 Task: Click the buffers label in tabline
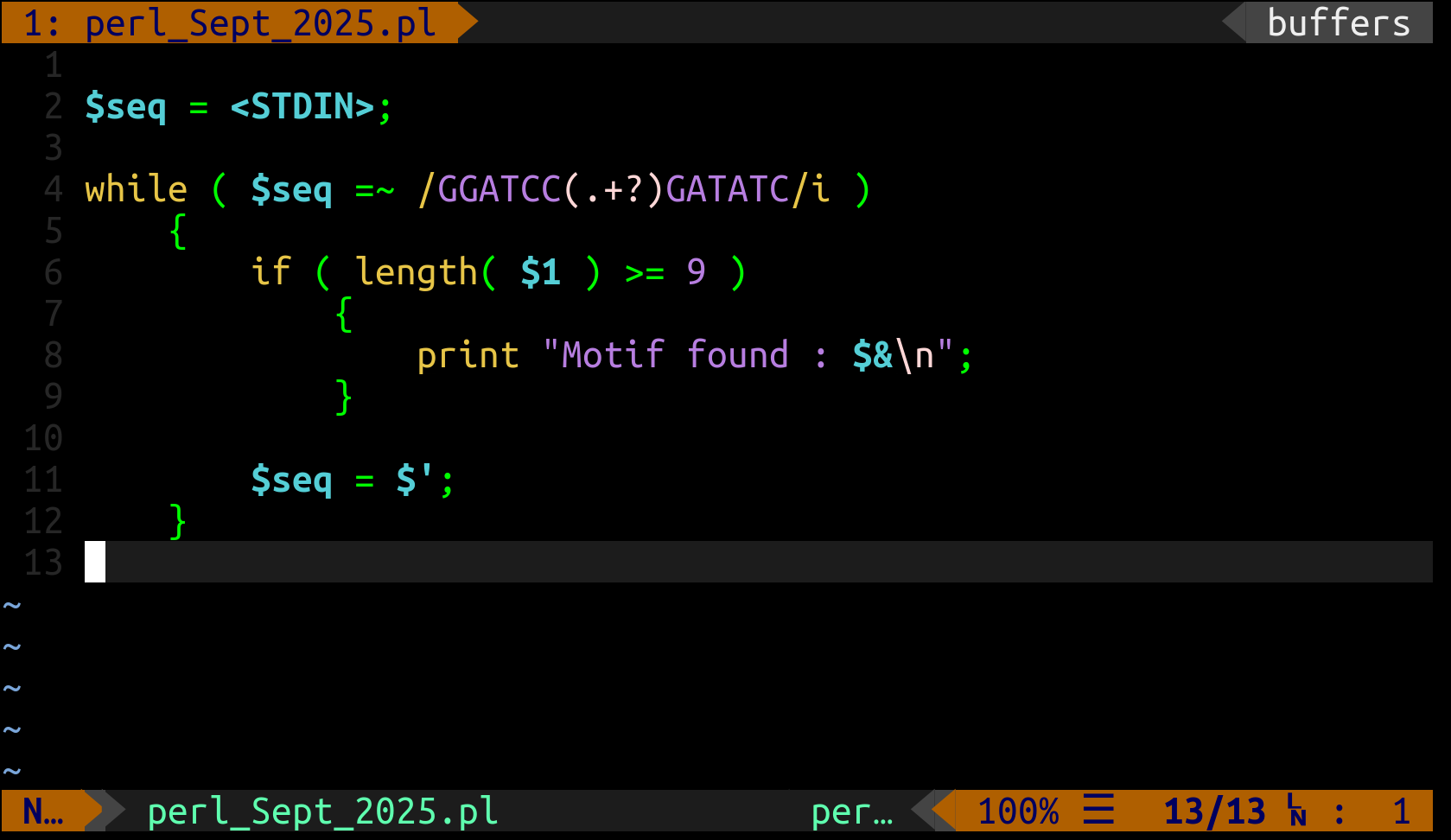coord(1338,22)
